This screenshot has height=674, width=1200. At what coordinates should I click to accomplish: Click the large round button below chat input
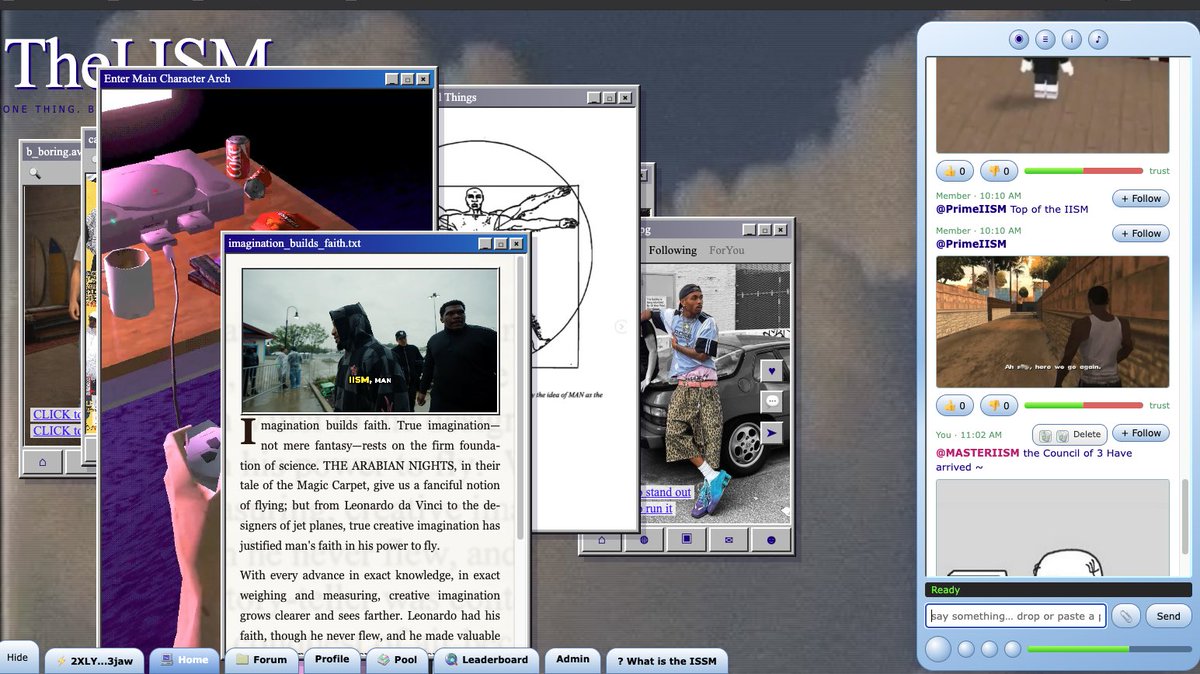pyautogui.click(x=938, y=649)
